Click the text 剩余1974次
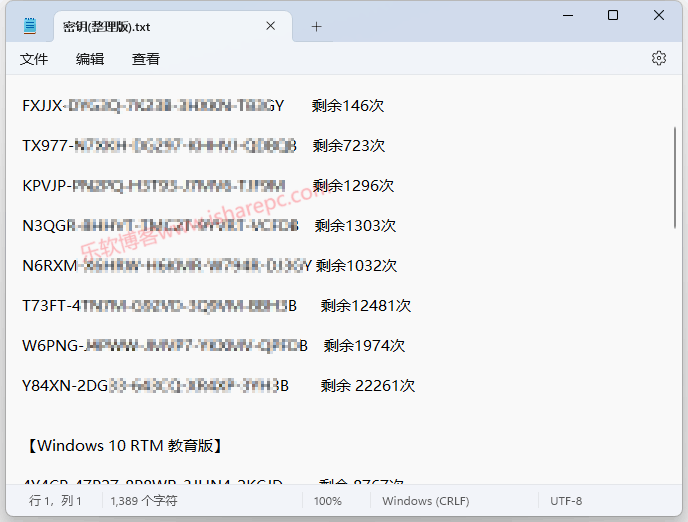The height and width of the screenshot is (522, 688). click(x=364, y=346)
